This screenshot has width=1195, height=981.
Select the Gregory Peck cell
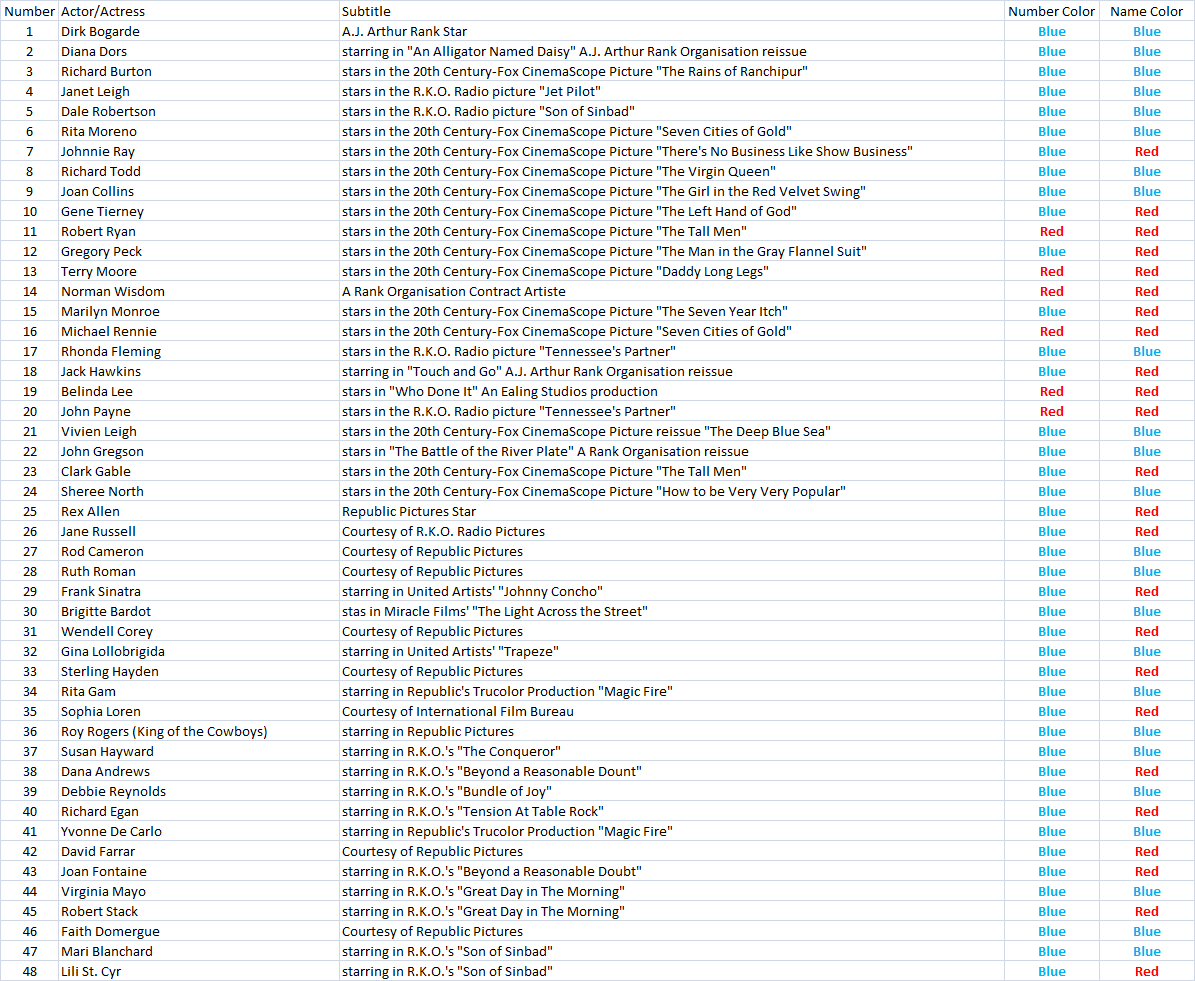tap(199, 252)
